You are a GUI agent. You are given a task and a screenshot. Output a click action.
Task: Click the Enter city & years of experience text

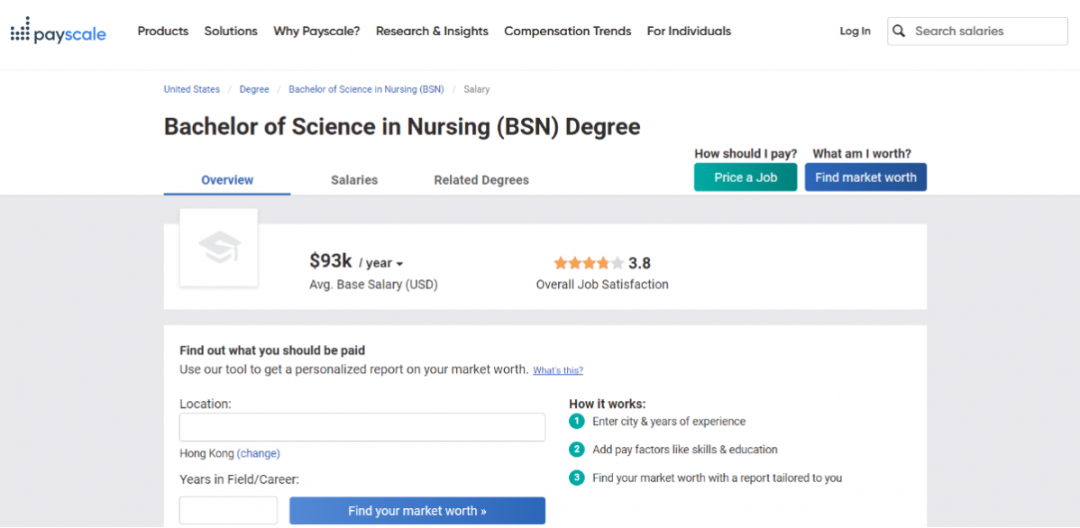(x=669, y=421)
